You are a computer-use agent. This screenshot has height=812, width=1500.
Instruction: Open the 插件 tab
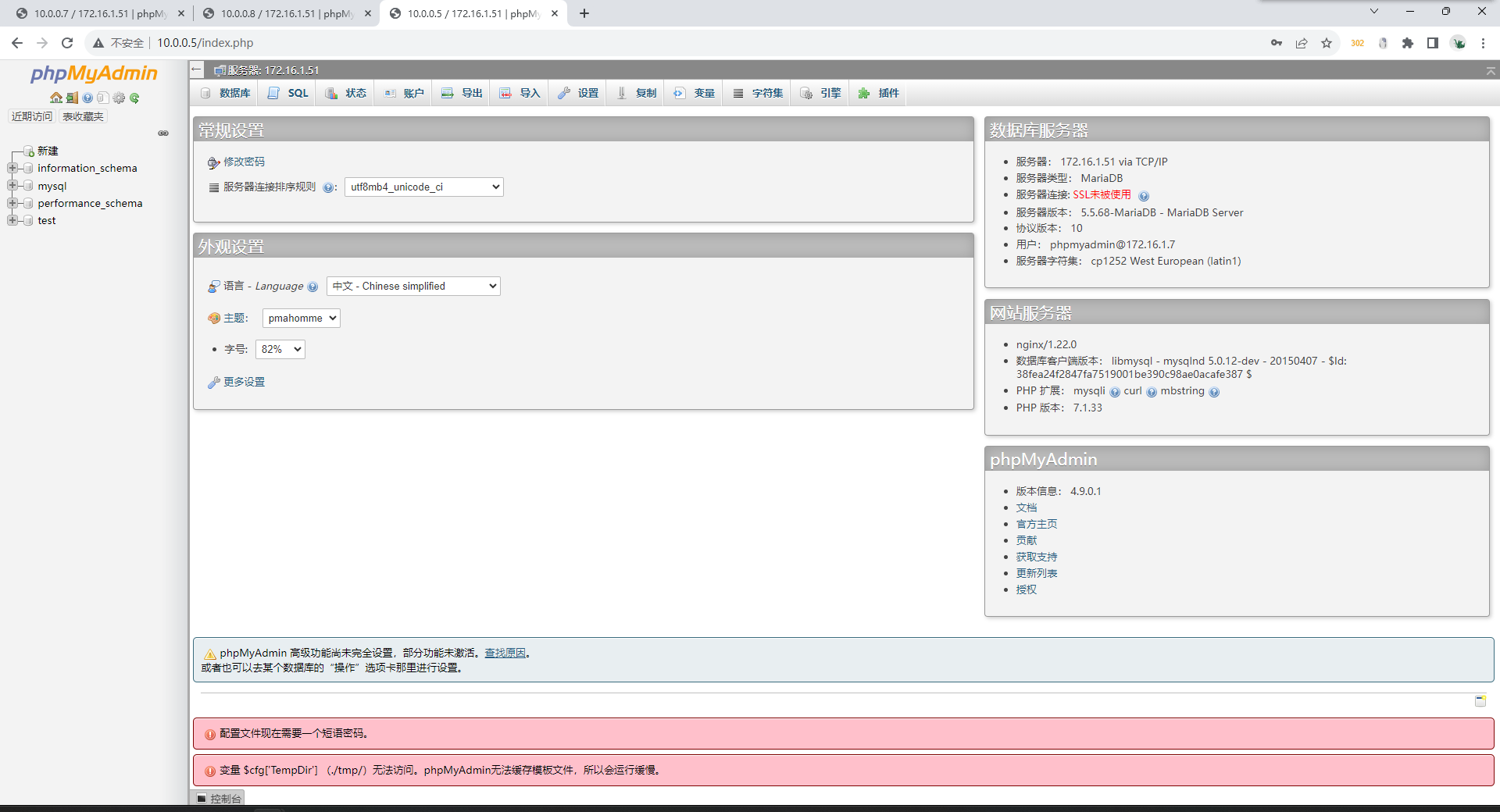[879, 93]
